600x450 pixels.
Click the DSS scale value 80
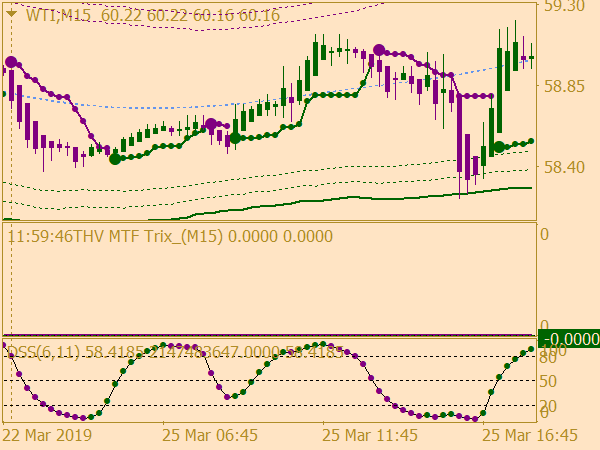(x=548, y=358)
